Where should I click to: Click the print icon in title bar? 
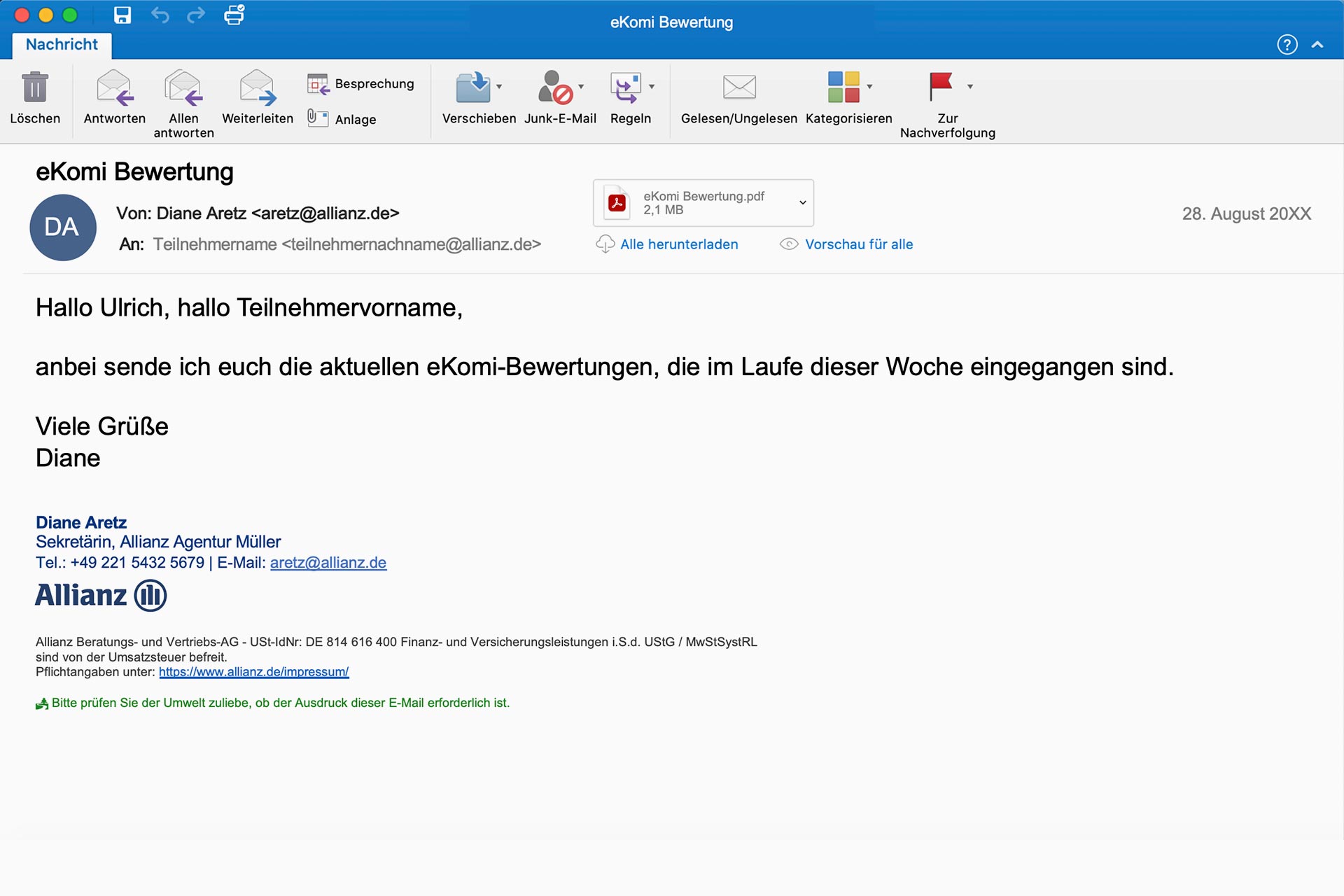pos(234,15)
